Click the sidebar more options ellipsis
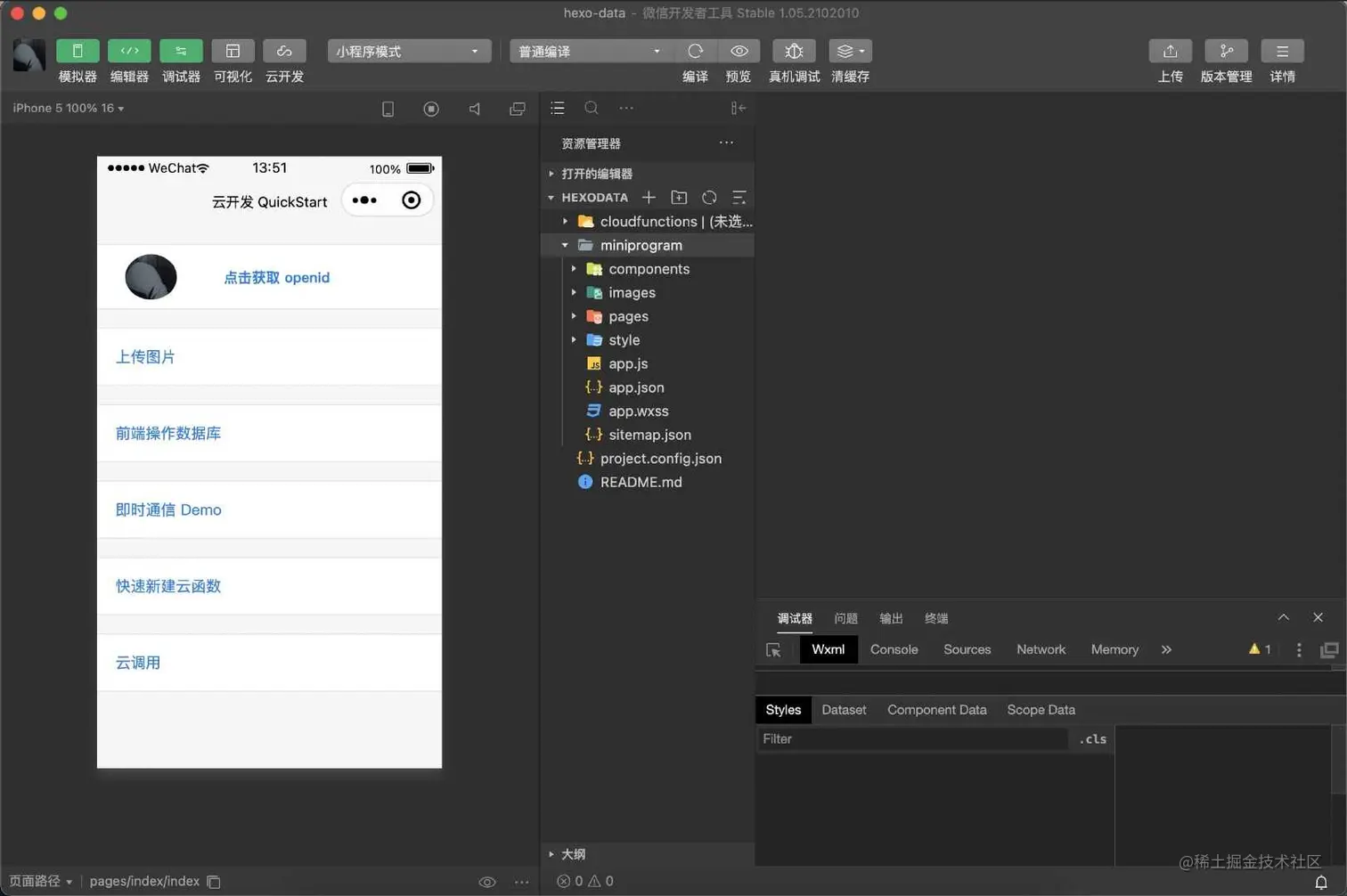Viewport: 1347px width, 896px height. click(x=626, y=108)
